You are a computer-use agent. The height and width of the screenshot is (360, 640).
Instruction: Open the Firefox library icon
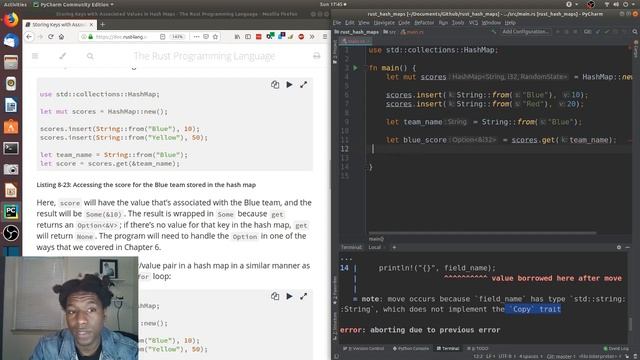237,37
